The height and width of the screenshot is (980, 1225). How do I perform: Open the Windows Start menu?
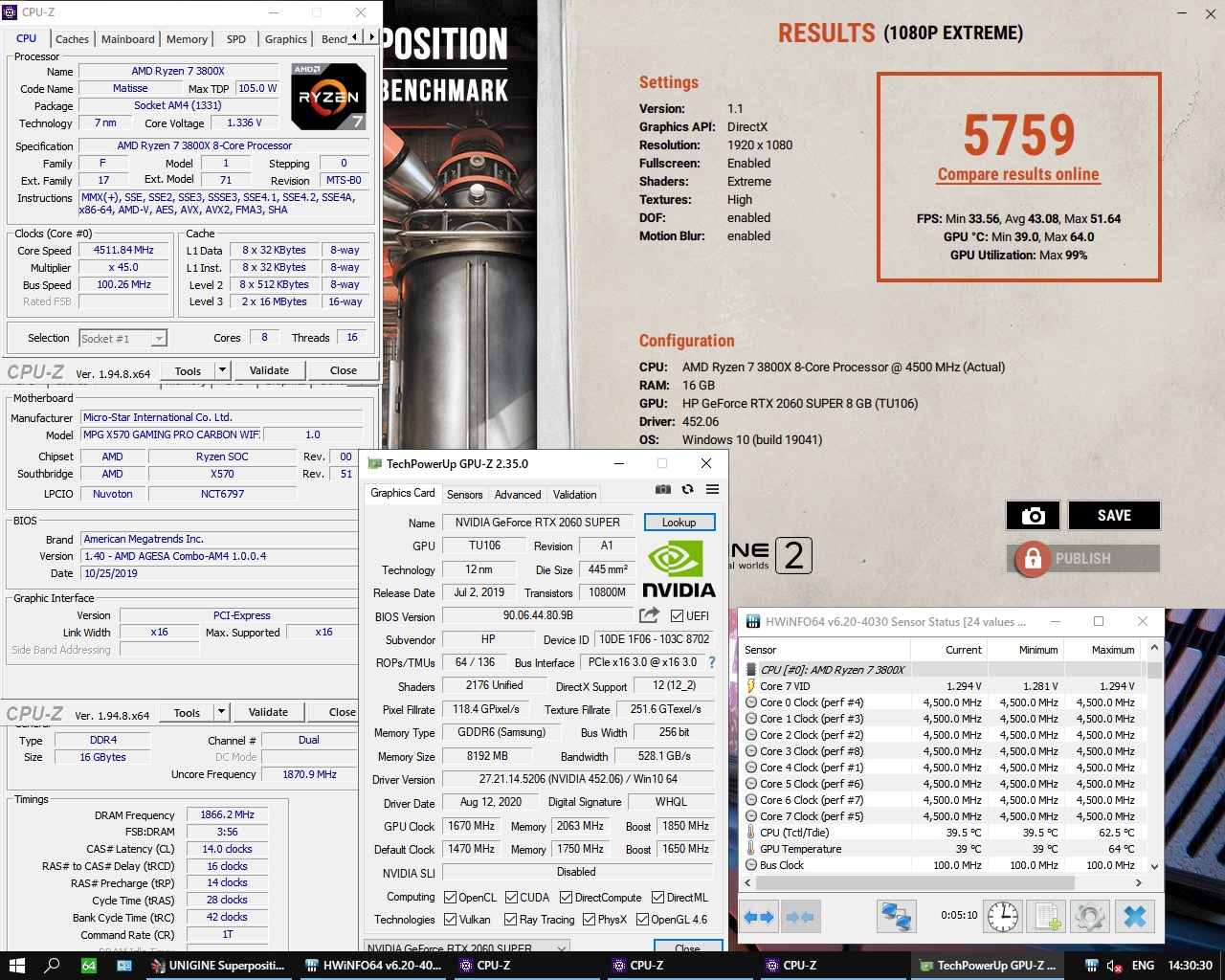coord(16,966)
